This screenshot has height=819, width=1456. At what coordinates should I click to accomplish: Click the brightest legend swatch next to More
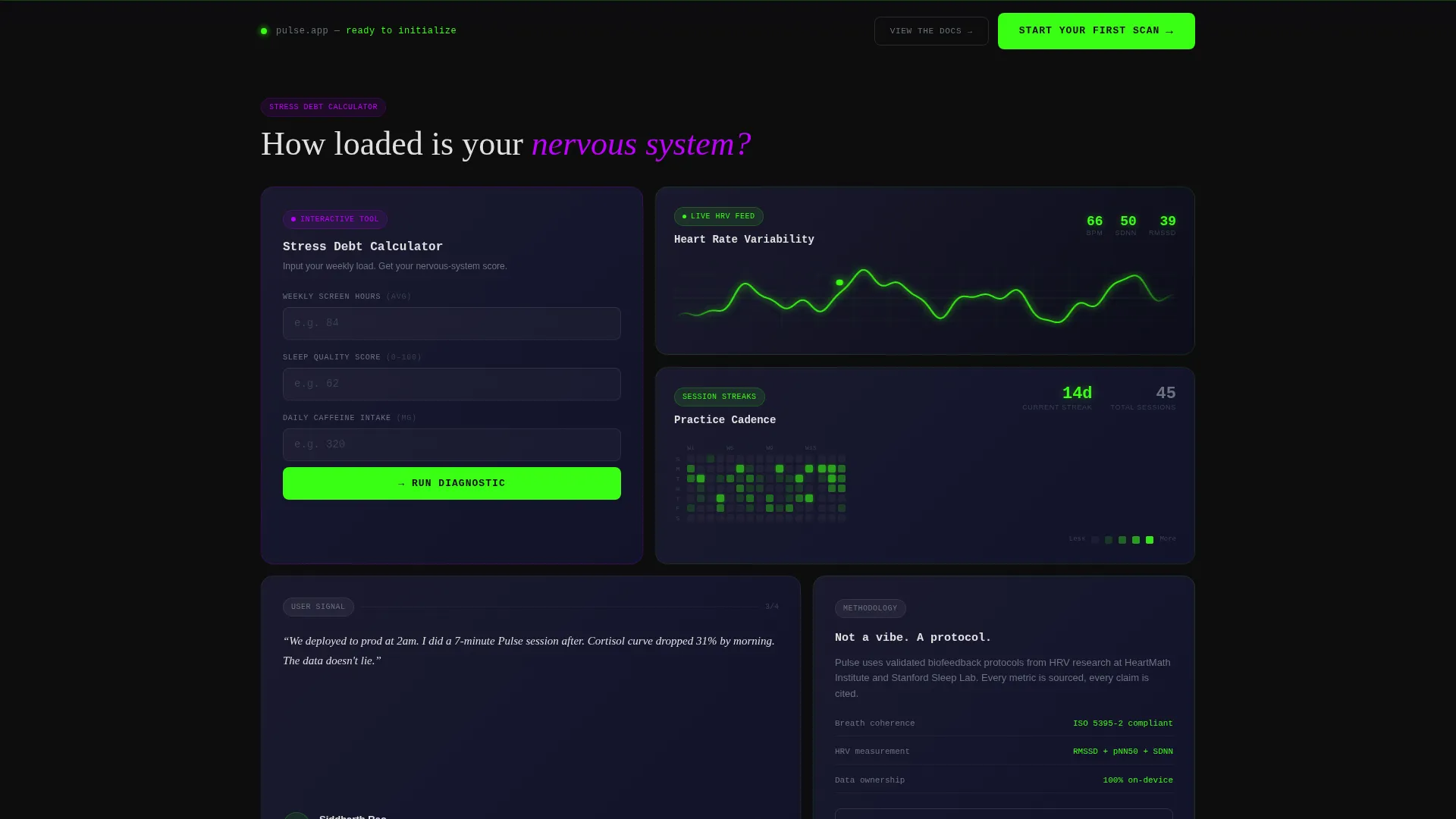tap(1150, 540)
